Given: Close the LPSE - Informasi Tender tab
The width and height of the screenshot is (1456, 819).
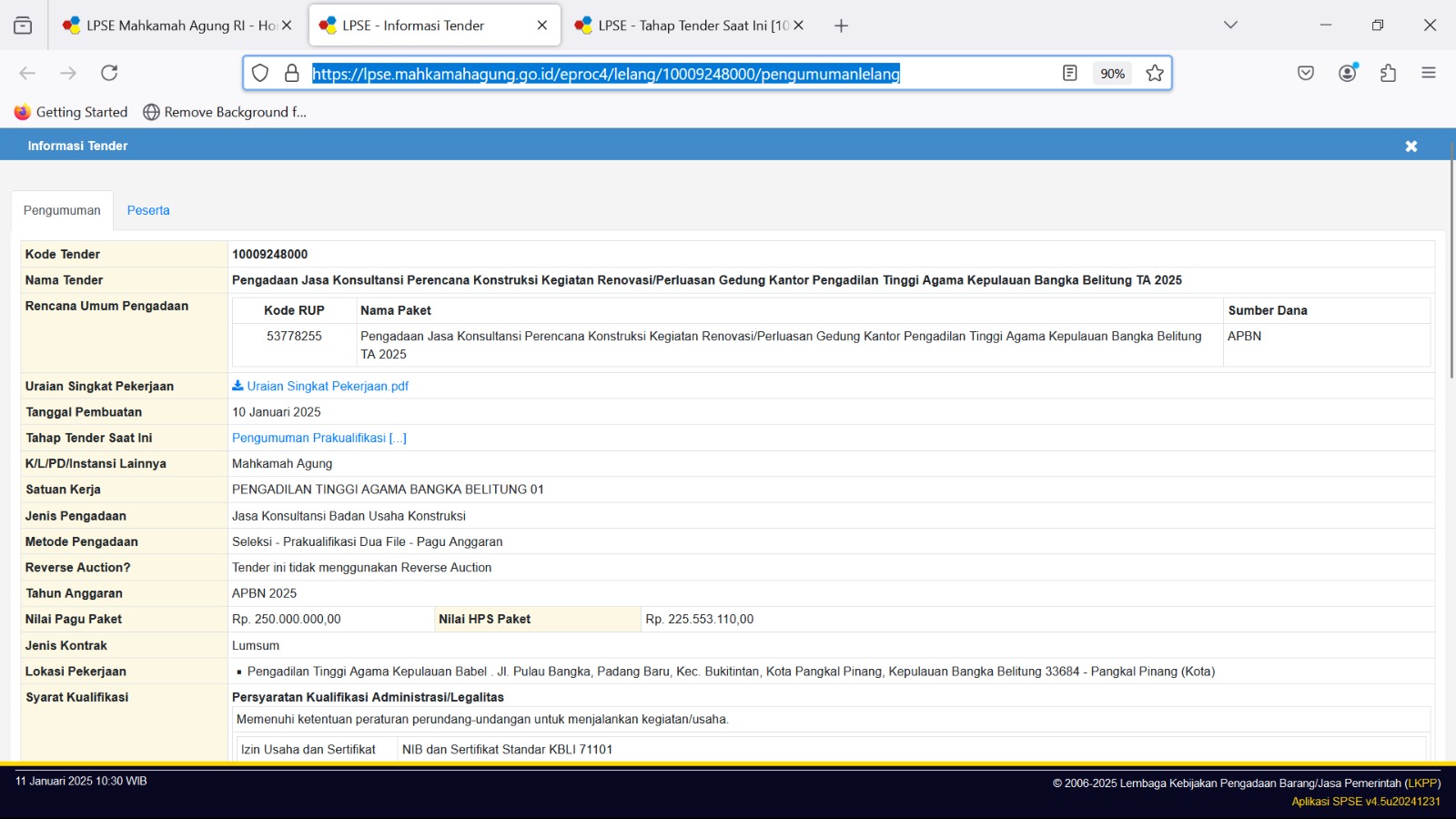Looking at the screenshot, I should click(x=542, y=25).
